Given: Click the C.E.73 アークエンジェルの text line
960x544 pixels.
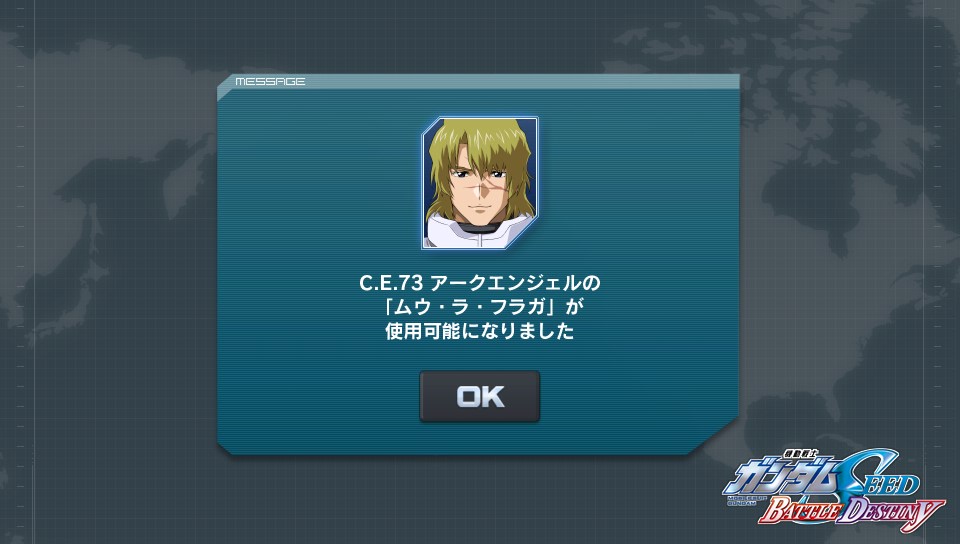Looking at the screenshot, I should [479, 283].
